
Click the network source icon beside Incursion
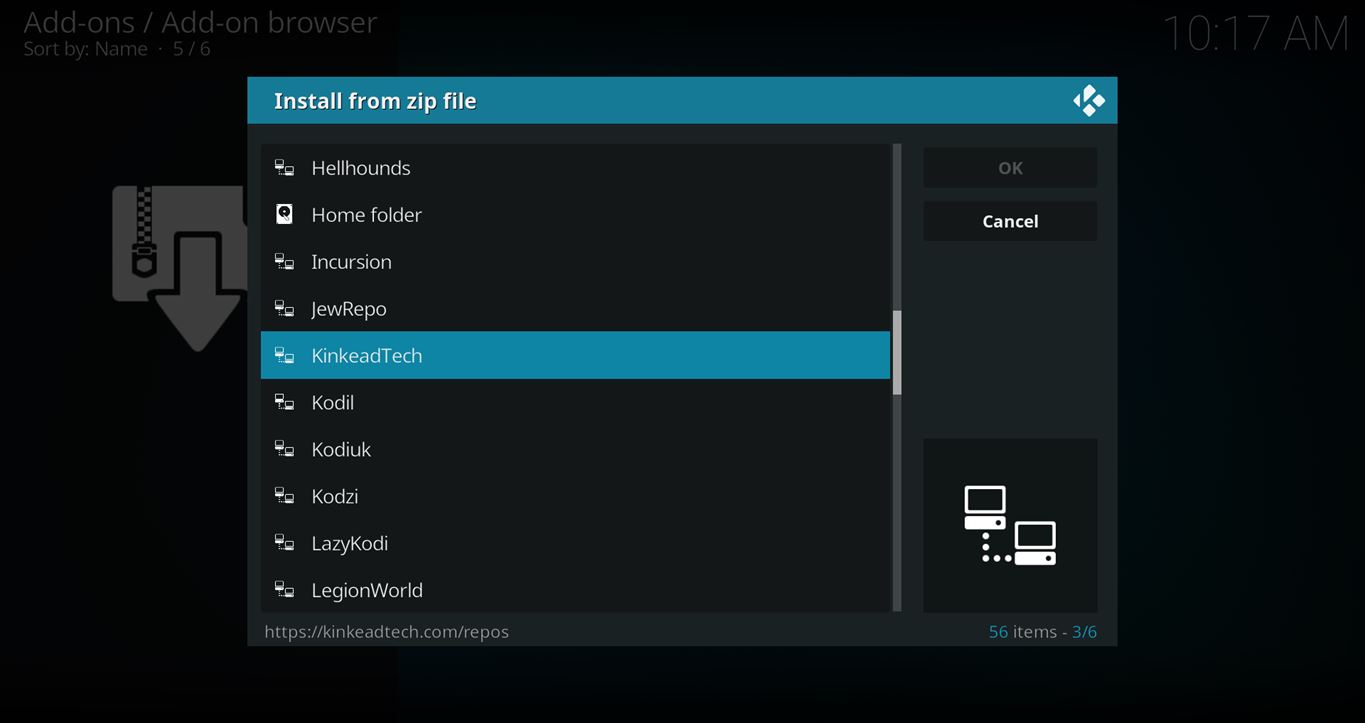click(x=285, y=262)
